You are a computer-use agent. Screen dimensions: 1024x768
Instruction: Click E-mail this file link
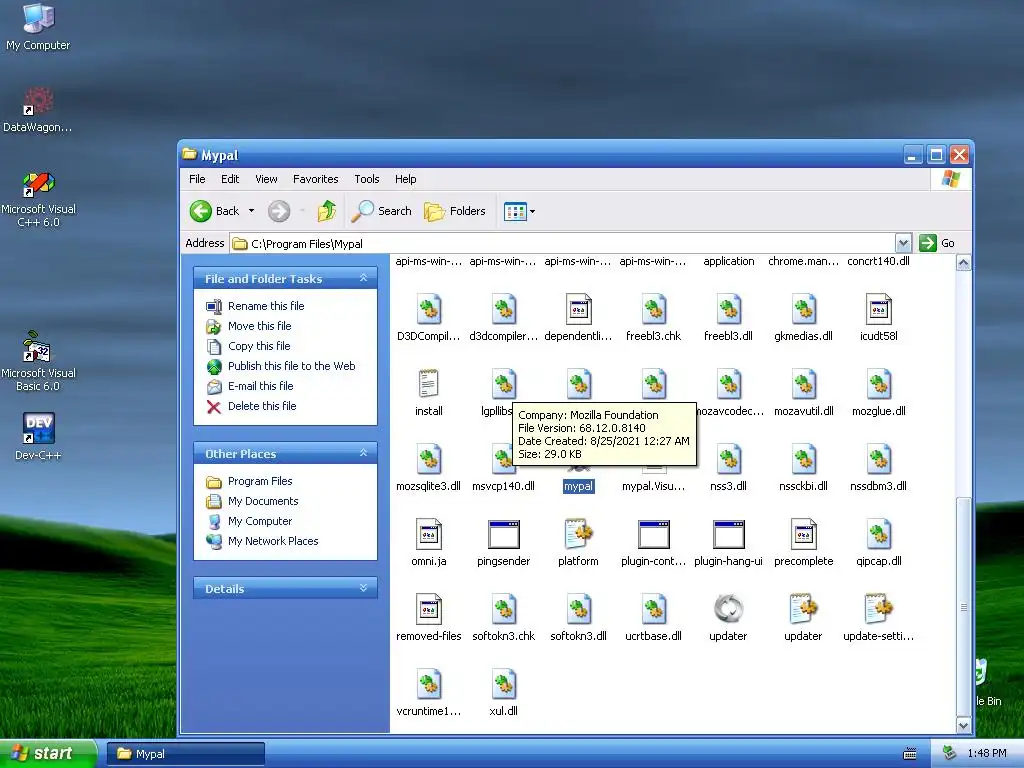coord(261,386)
